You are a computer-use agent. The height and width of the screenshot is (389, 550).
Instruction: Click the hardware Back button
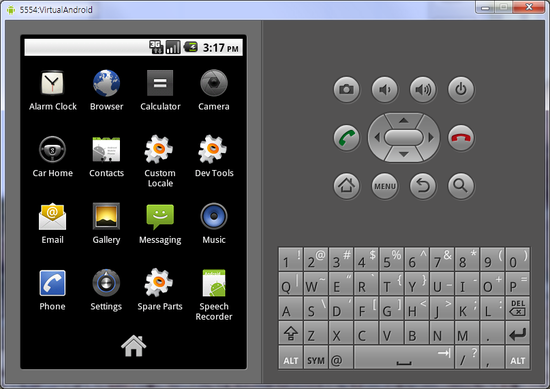coord(423,186)
